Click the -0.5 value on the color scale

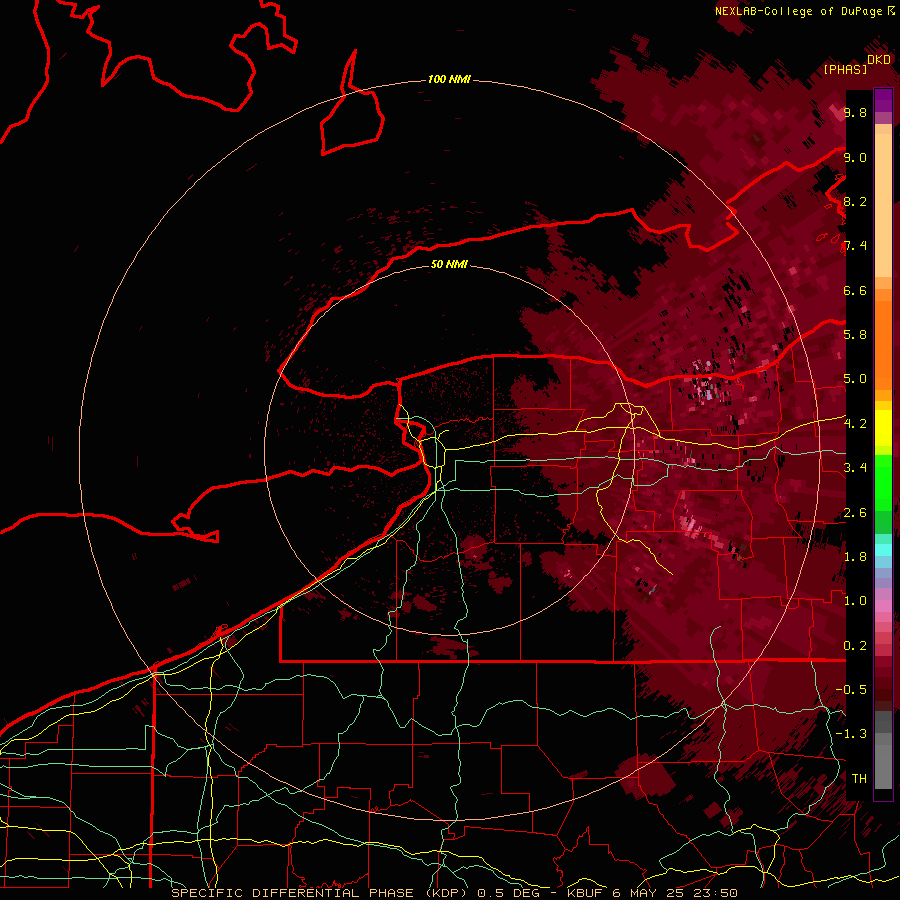pos(851,689)
